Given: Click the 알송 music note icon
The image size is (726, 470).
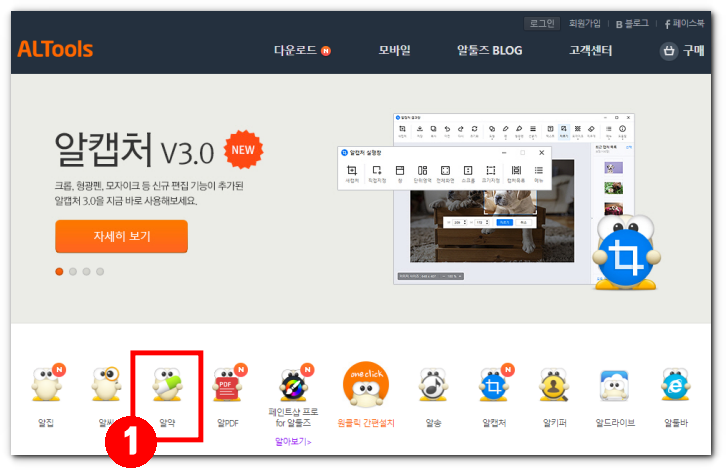Looking at the screenshot, I should pyautogui.click(x=432, y=384).
